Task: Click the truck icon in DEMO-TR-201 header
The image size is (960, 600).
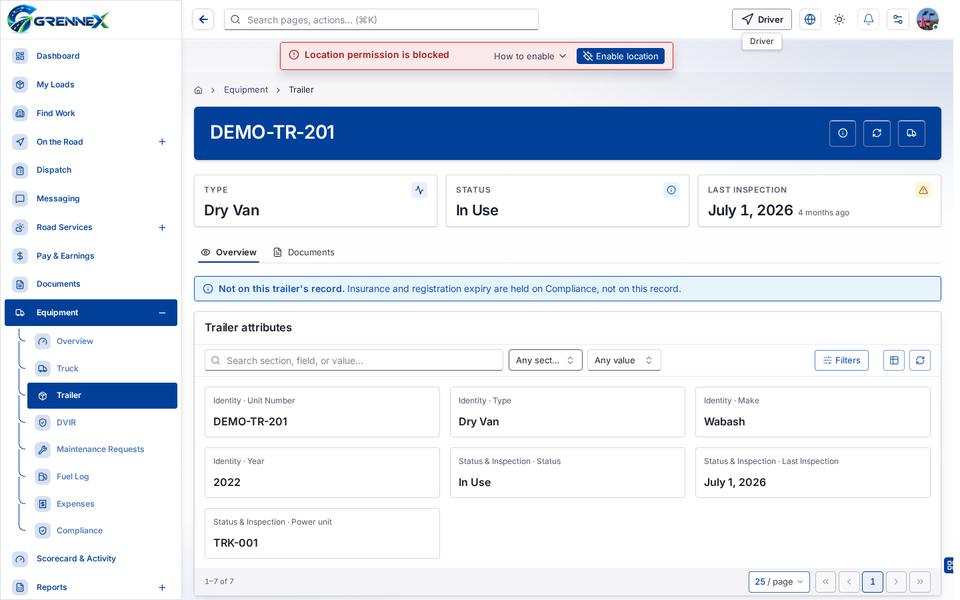Action: (912, 133)
